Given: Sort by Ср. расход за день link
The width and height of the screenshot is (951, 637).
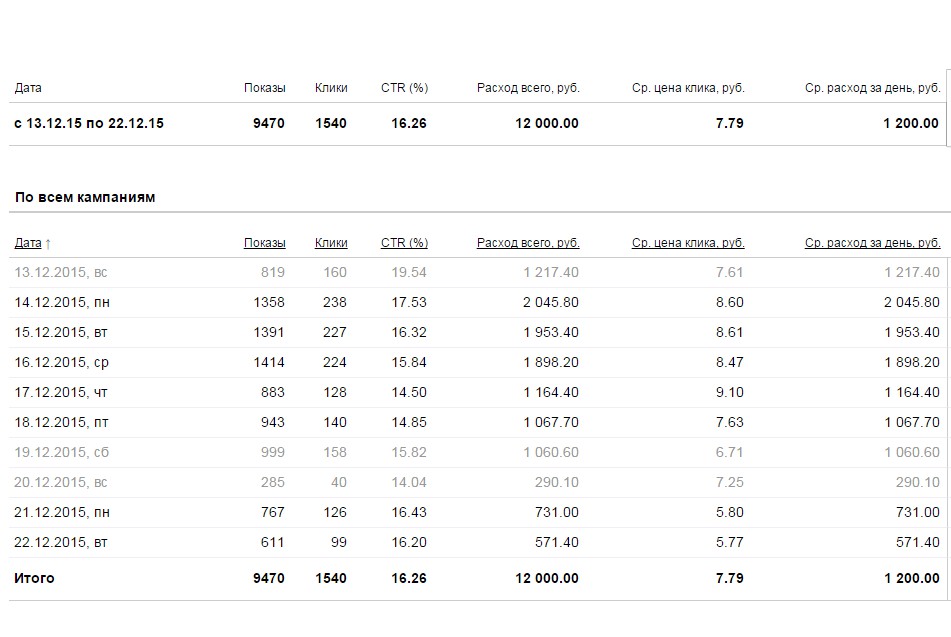Looking at the screenshot, I should coord(872,243).
